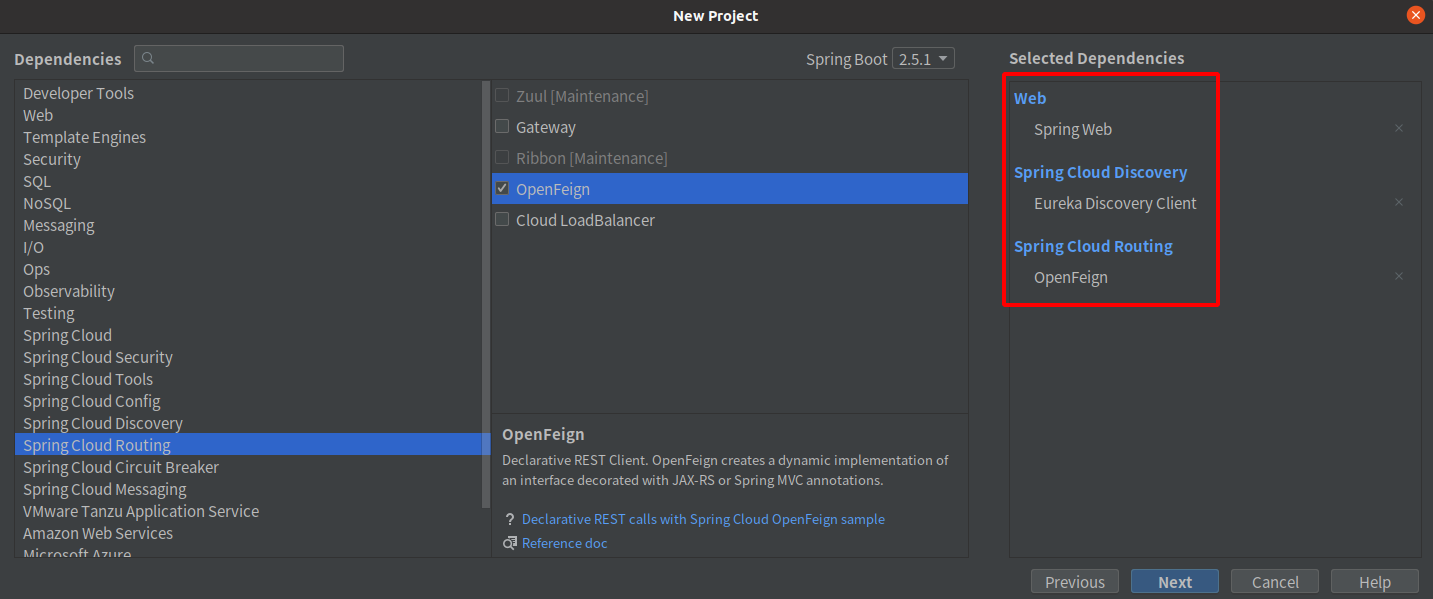This screenshot has height=599, width=1433.
Task: Select Spring Cloud Security category
Action: (248, 357)
